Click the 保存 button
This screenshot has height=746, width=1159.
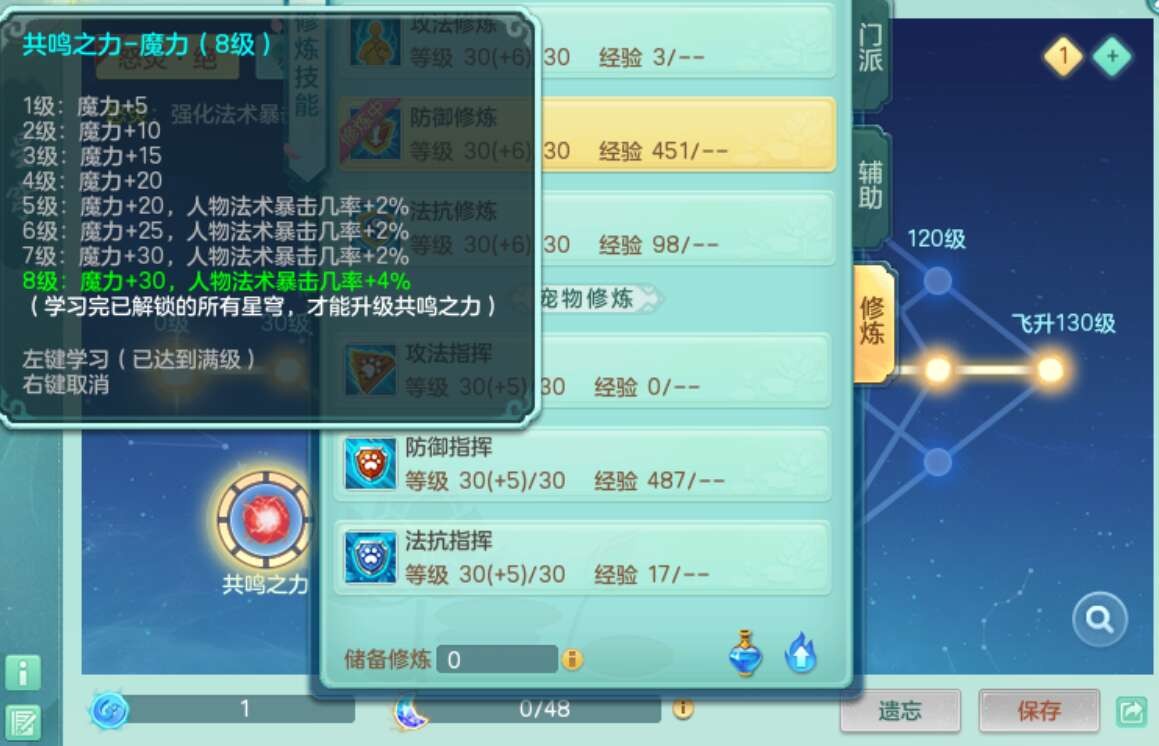(x=1039, y=711)
